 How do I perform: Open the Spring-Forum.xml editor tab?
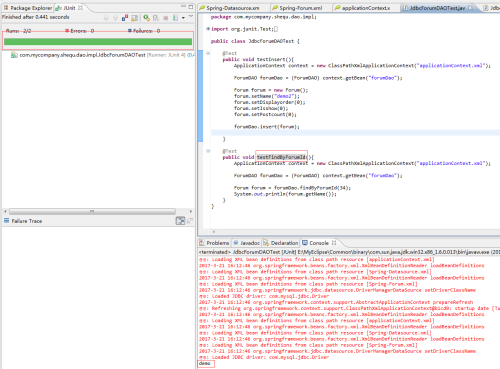point(297,8)
